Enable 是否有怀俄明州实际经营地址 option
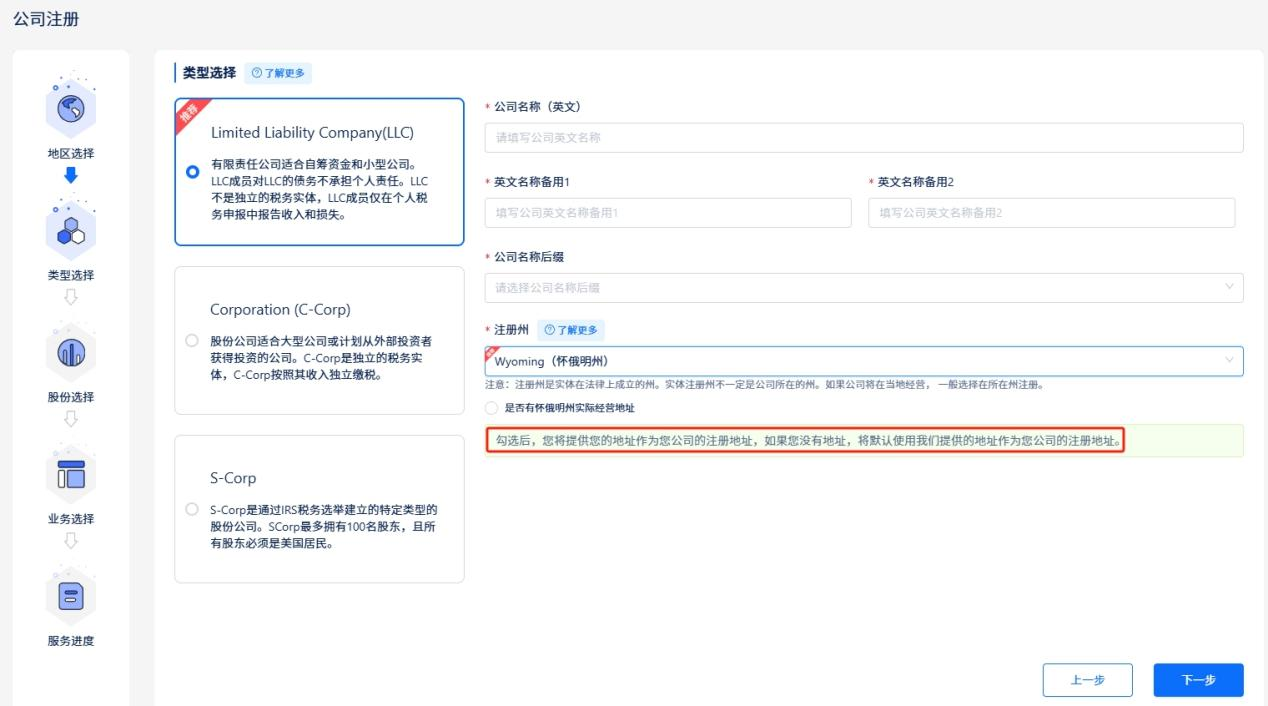This screenshot has width=1268, height=706. click(490, 407)
